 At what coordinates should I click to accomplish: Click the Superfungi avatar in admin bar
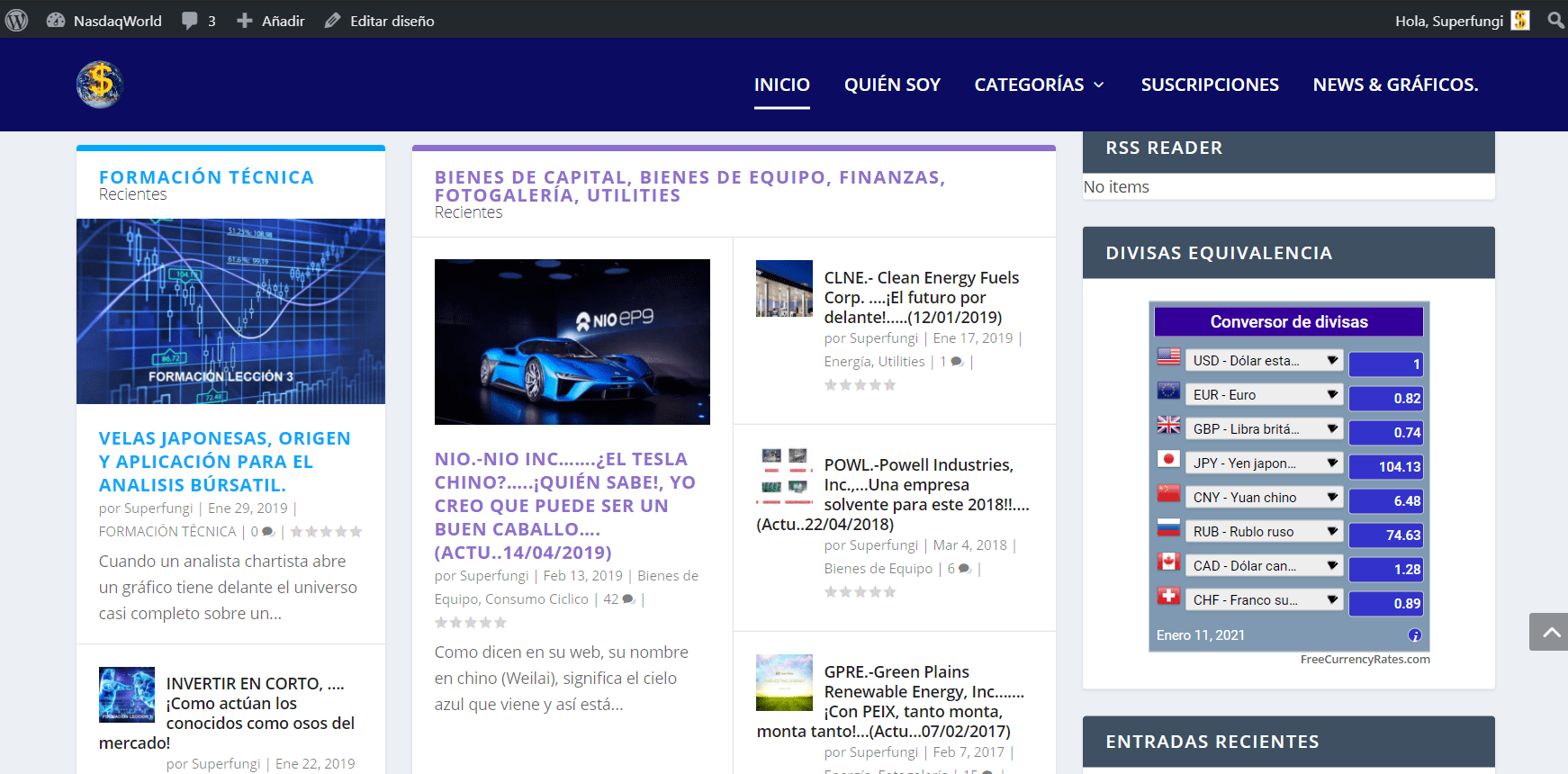[x=1520, y=20]
